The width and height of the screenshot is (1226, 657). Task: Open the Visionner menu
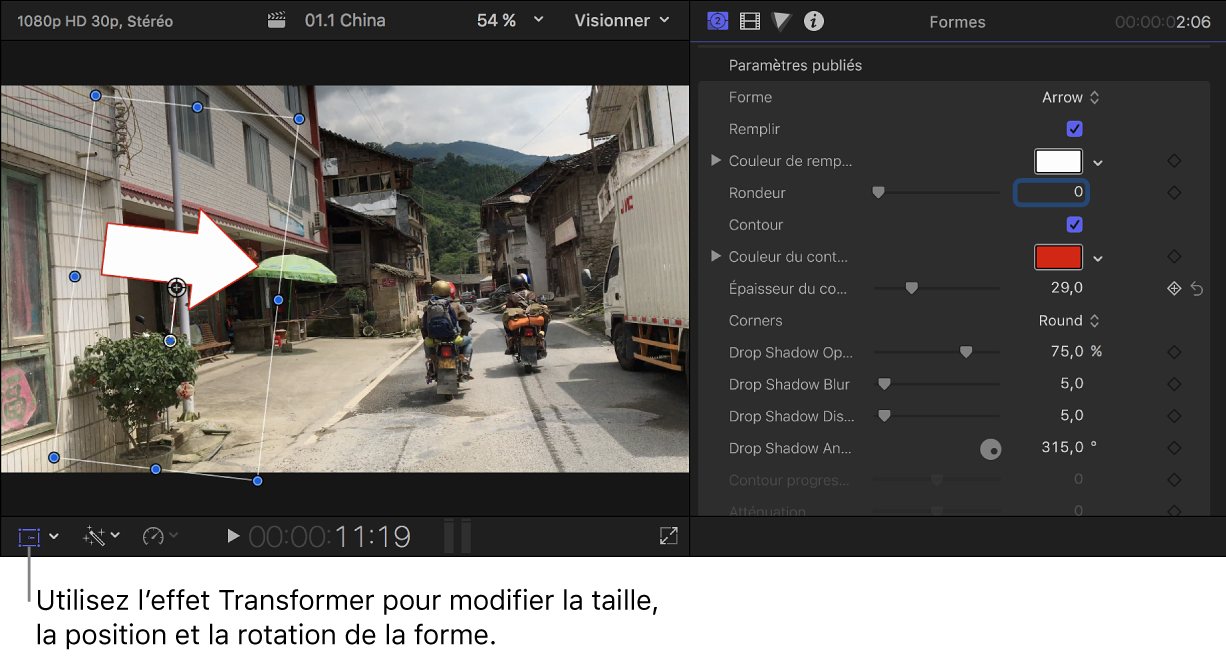click(x=621, y=20)
